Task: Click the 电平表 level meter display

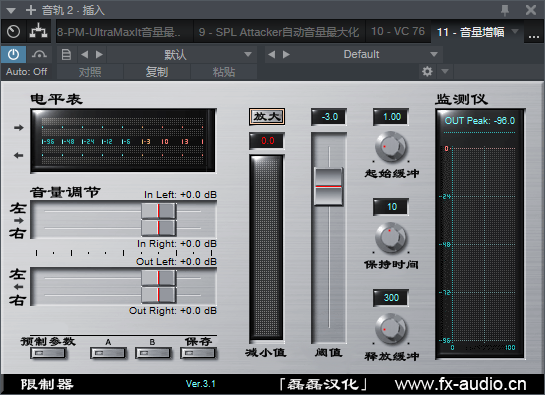Action: (123, 141)
